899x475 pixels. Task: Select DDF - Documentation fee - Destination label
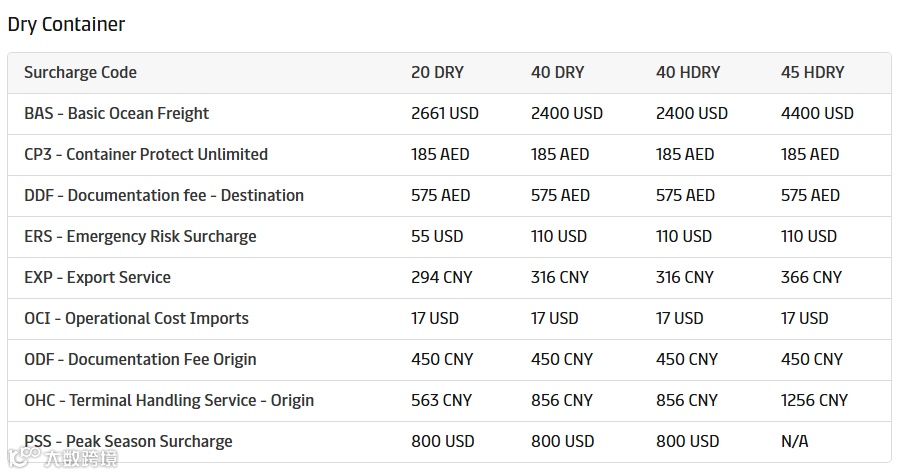point(164,195)
